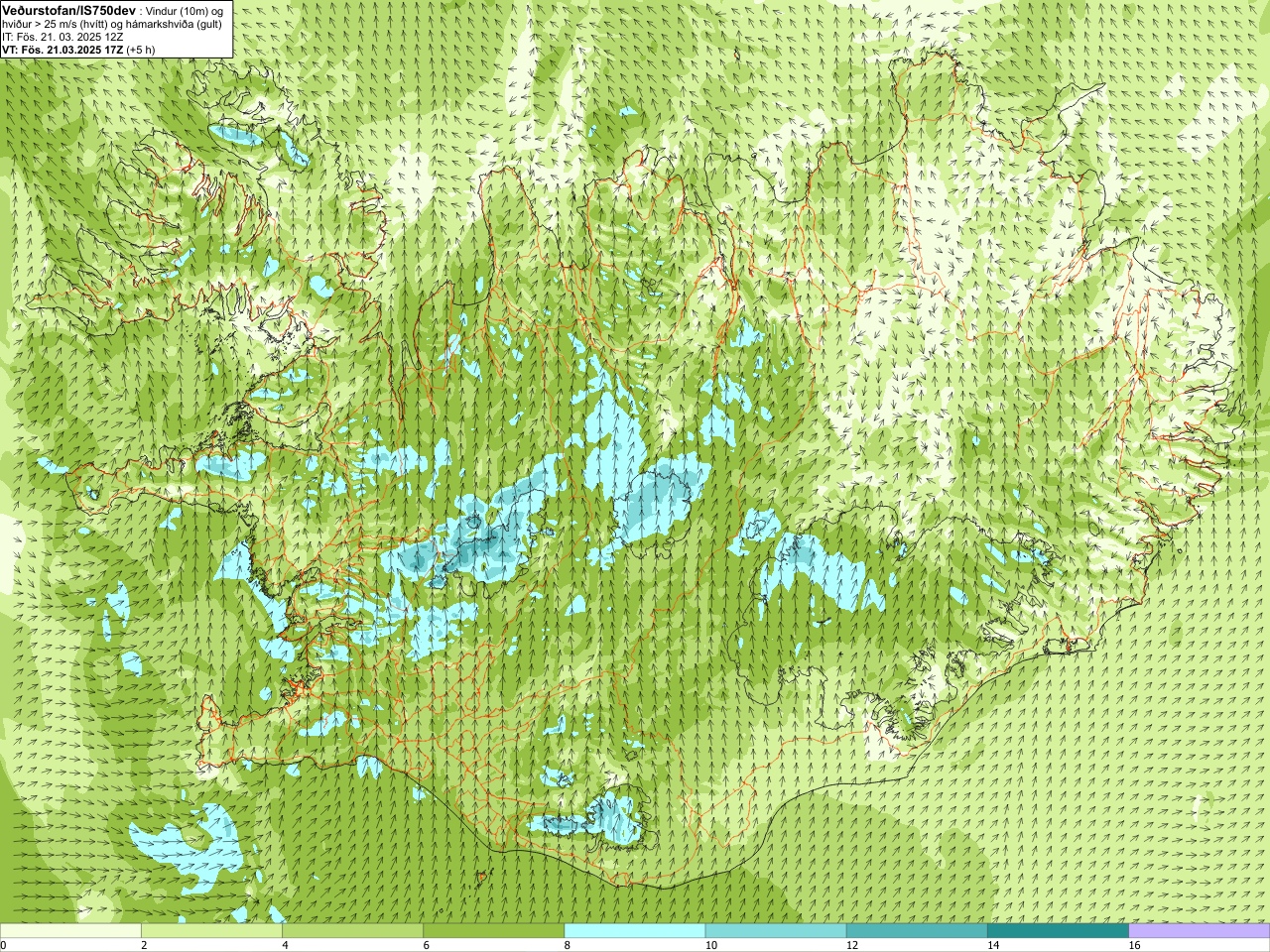Click the "IT: Fös. 21. 03. 2025 12Z" line

click(63, 36)
